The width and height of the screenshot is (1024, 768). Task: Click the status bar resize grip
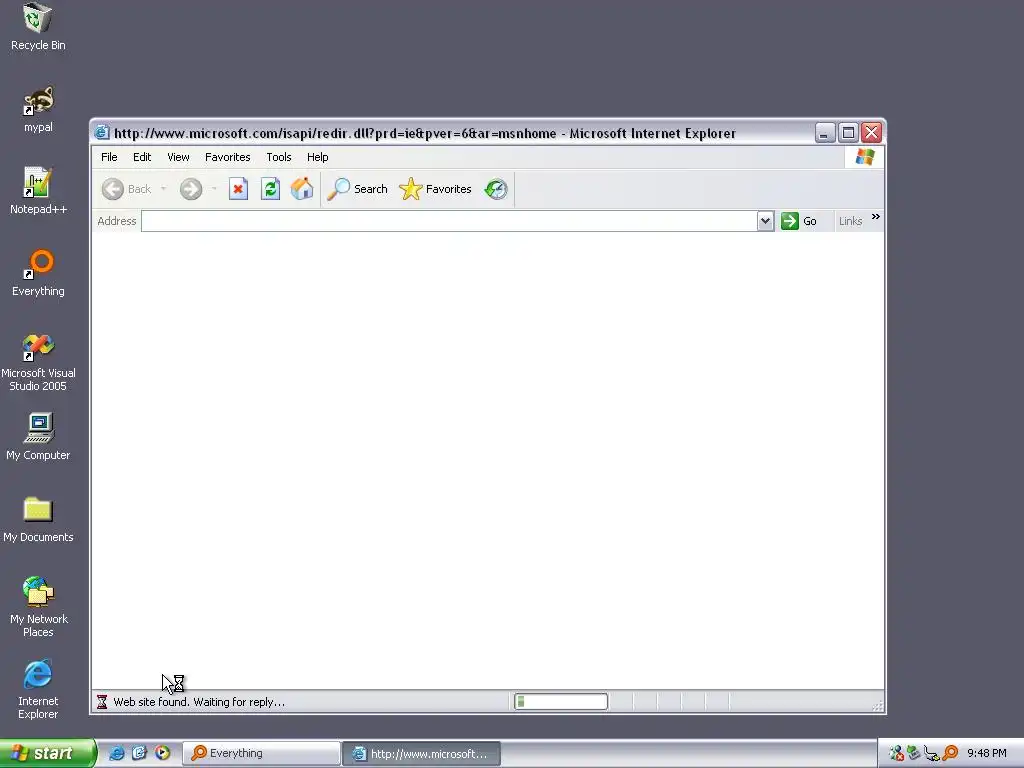click(878, 705)
